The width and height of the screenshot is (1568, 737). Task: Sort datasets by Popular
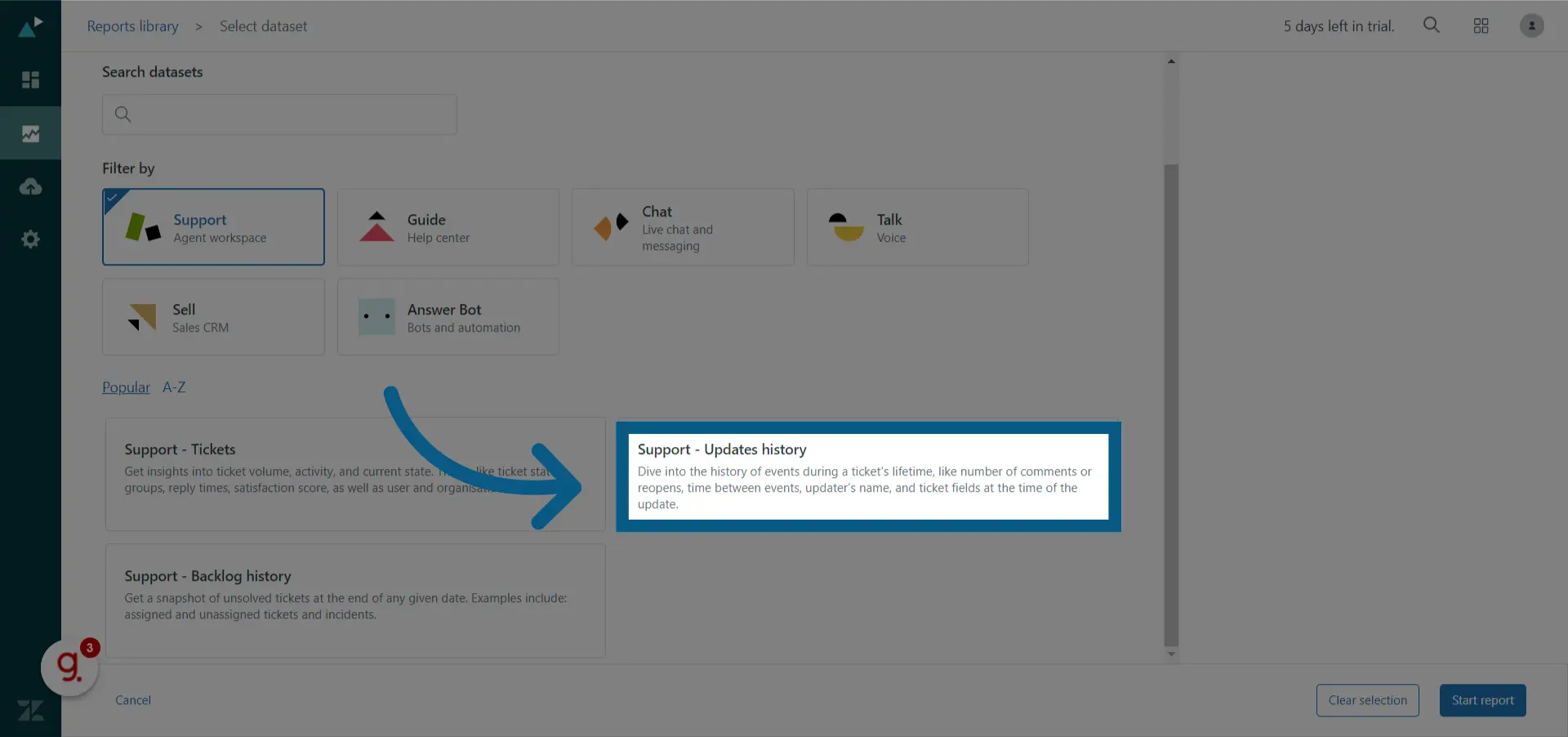[x=126, y=387]
